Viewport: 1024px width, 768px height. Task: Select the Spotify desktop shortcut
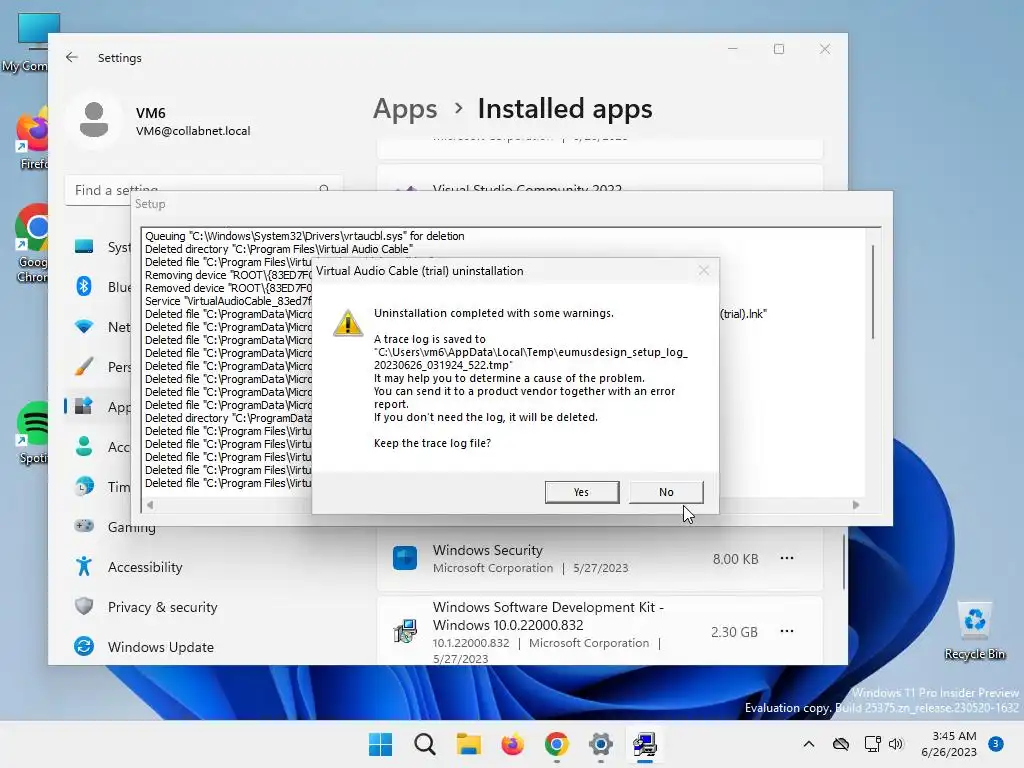coord(31,432)
